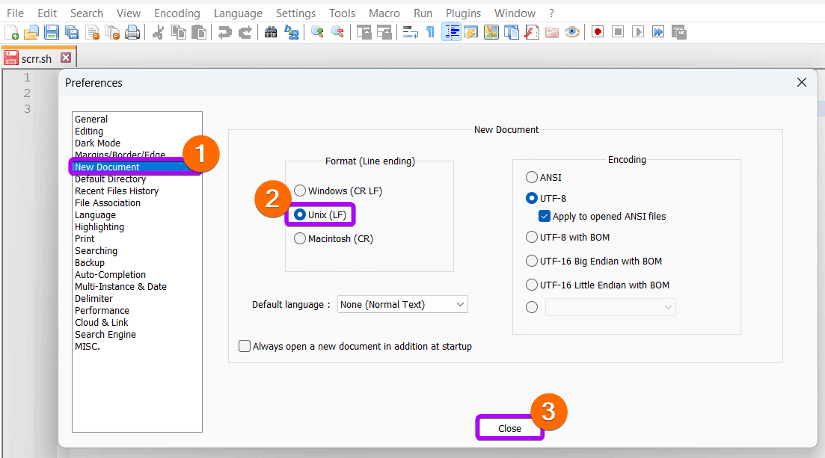Choose the plain UTF-8 encoding radio
The image size is (825, 458).
[x=546, y=198]
